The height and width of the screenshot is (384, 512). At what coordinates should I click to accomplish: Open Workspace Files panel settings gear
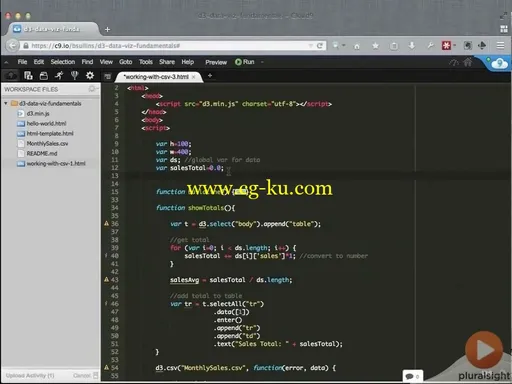[93, 89]
